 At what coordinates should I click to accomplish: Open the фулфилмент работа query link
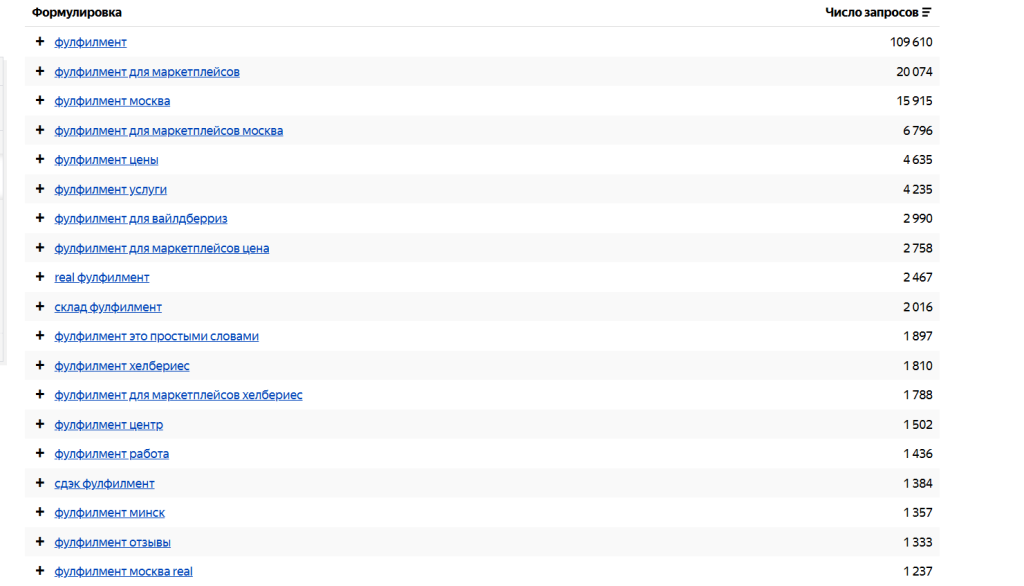click(x=111, y=454)
